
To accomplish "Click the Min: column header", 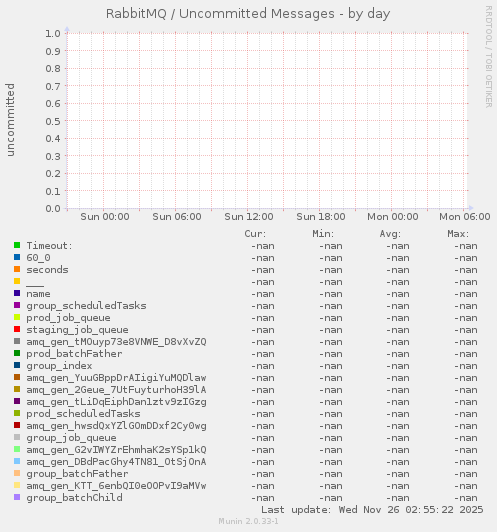I will (323, 234).
